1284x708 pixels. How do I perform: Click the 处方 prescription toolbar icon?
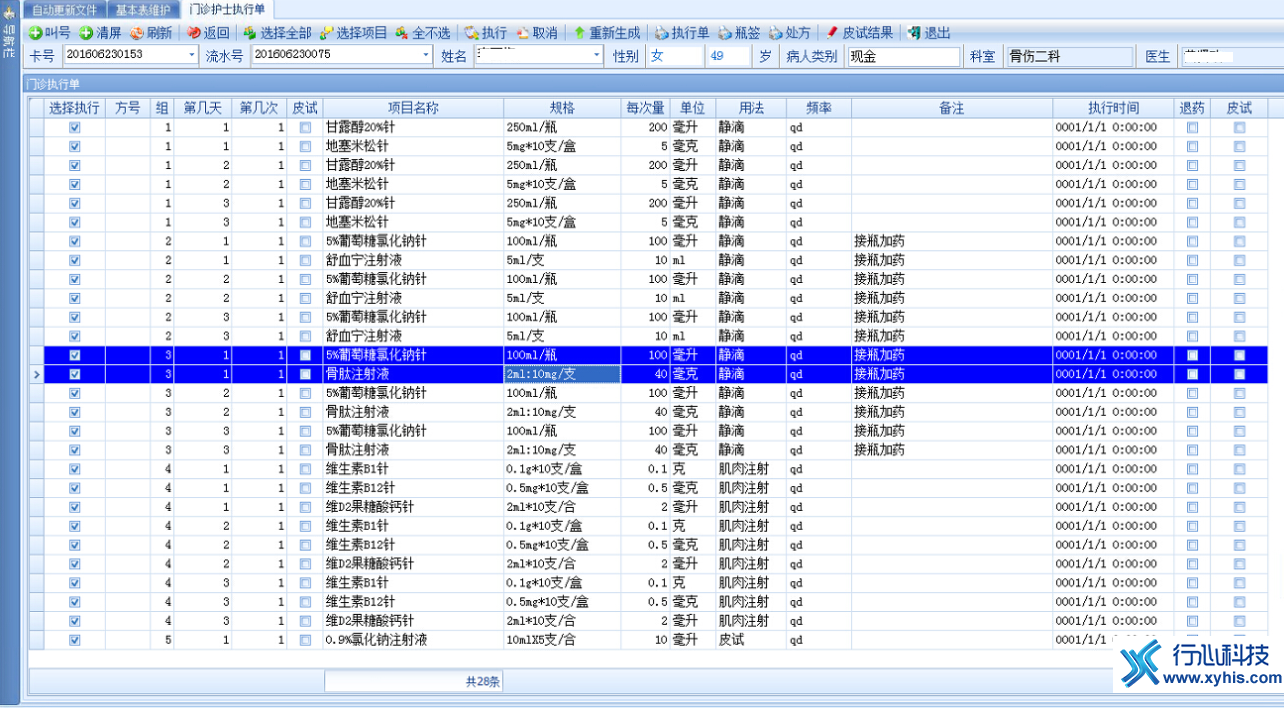point(776,33)
